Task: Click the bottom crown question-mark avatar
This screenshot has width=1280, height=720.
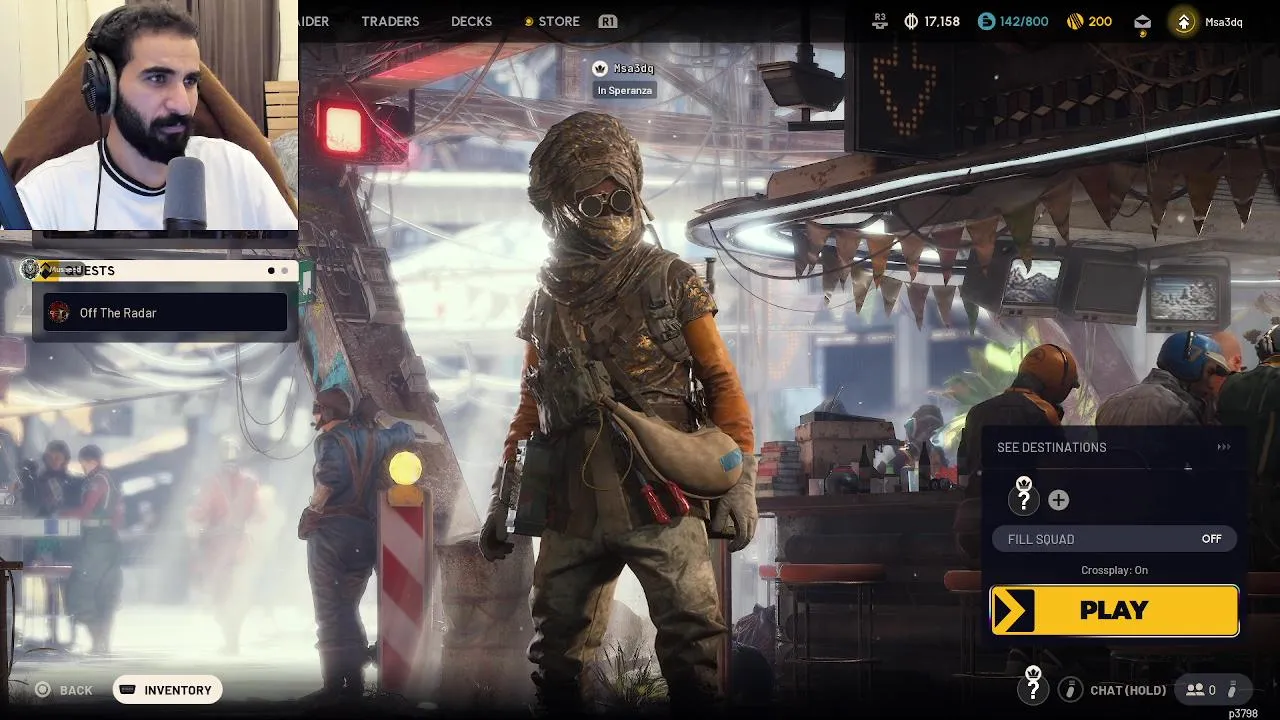Action: tap(1033, 687)
